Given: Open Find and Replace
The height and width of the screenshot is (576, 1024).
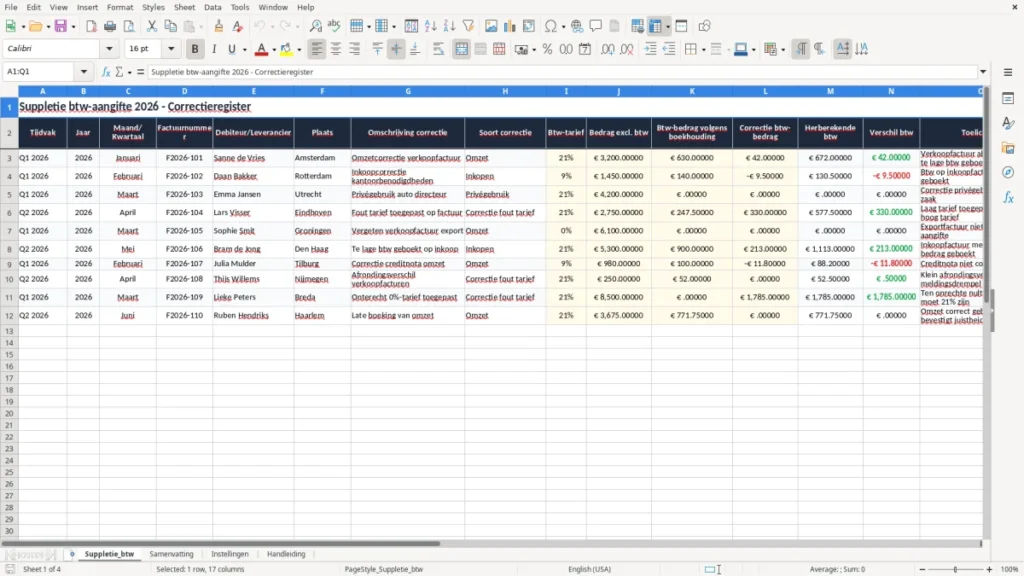Looking at the screenshot, I should 315,26.
